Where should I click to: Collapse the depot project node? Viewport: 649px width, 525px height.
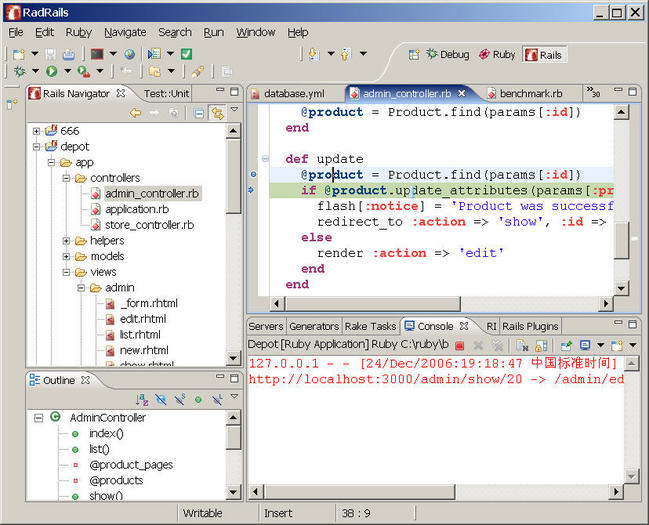tap(36, 147)
